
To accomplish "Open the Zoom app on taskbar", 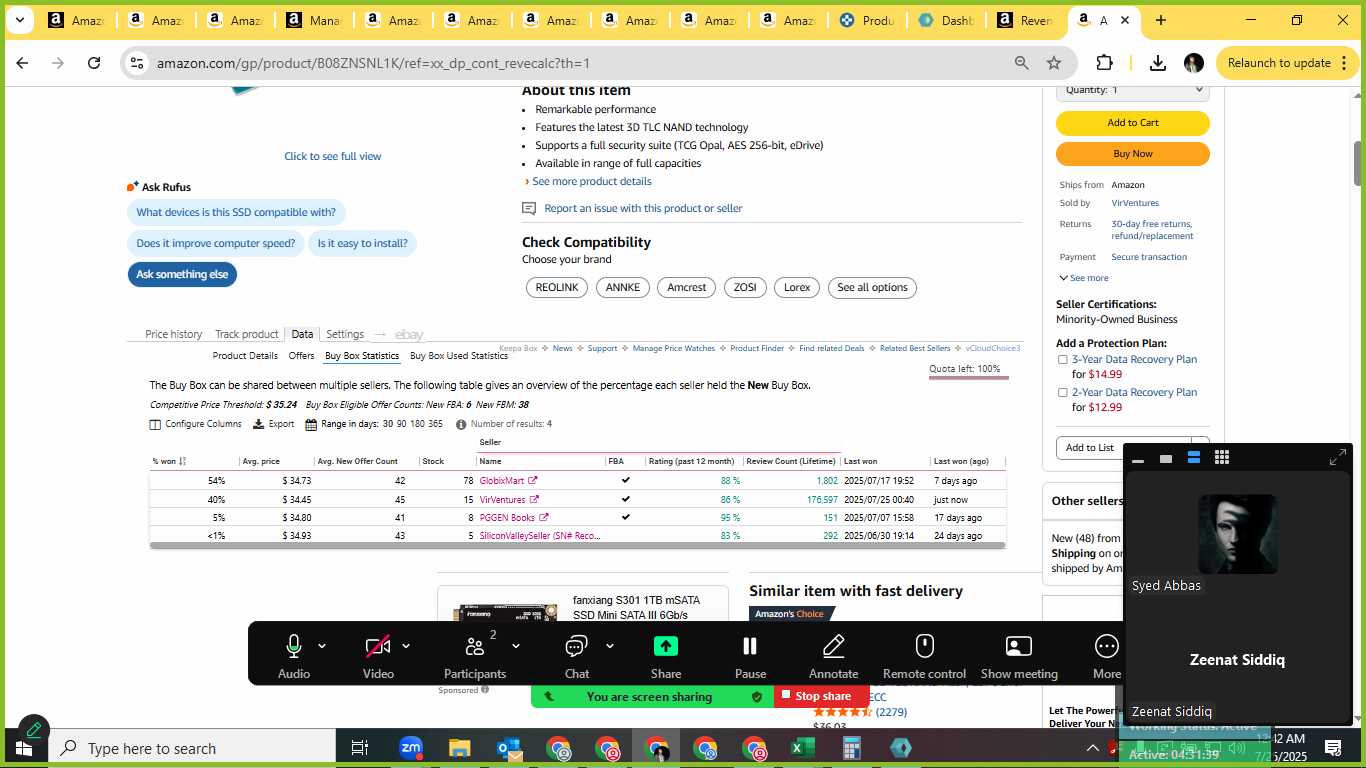I will pos(410,748).
